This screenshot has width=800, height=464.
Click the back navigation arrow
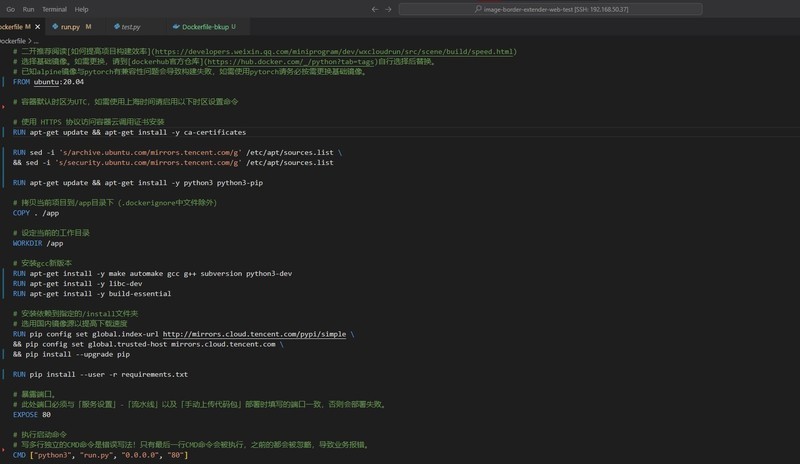pyautogui.click(x=375, y=9)
